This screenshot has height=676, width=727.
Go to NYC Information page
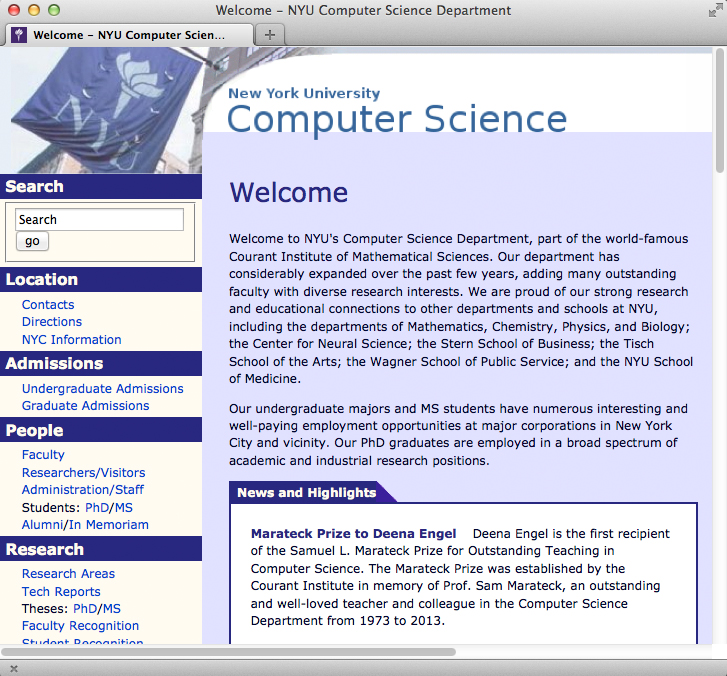point(72,340)
